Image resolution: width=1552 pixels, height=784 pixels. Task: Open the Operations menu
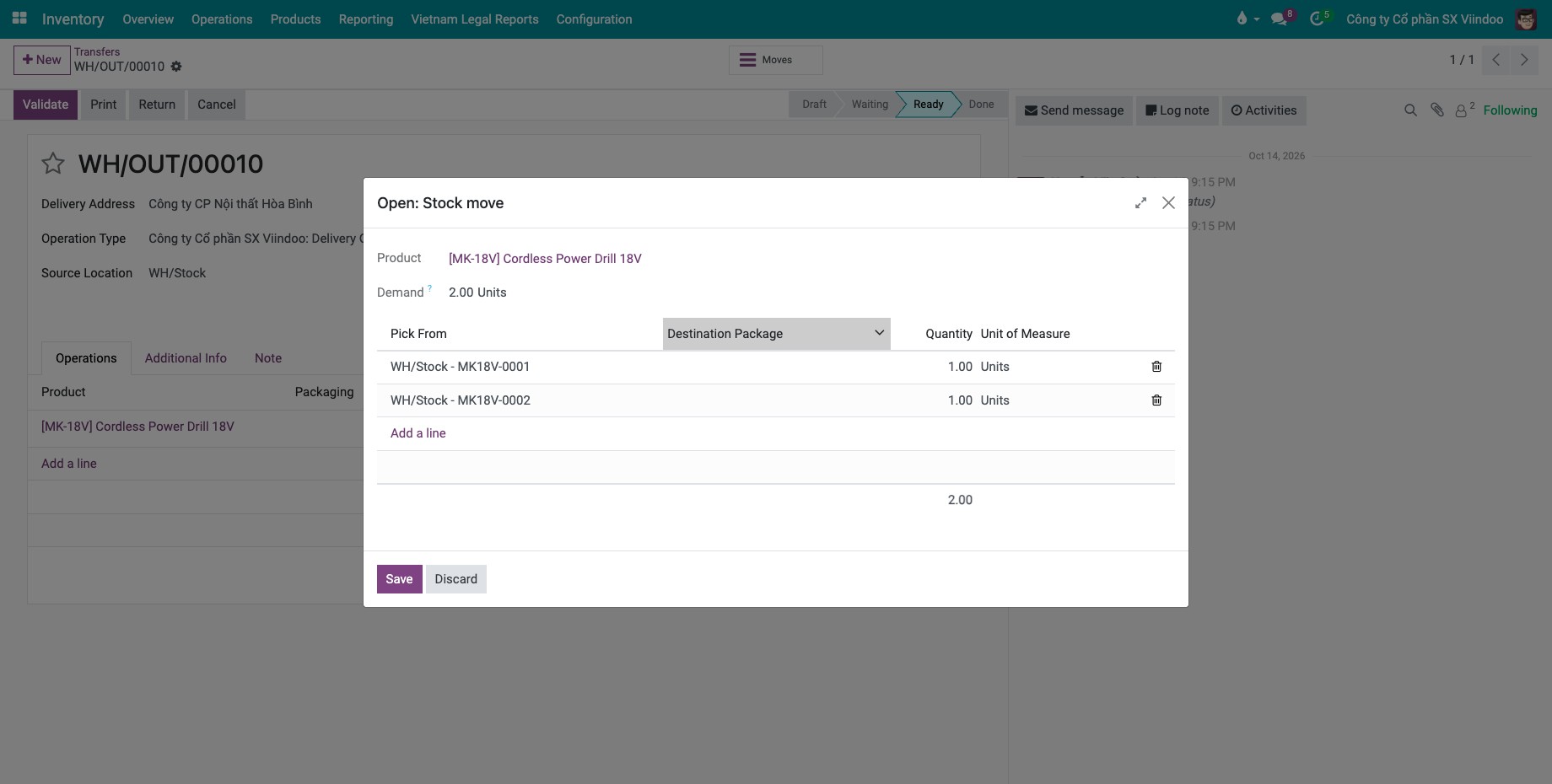222,19
